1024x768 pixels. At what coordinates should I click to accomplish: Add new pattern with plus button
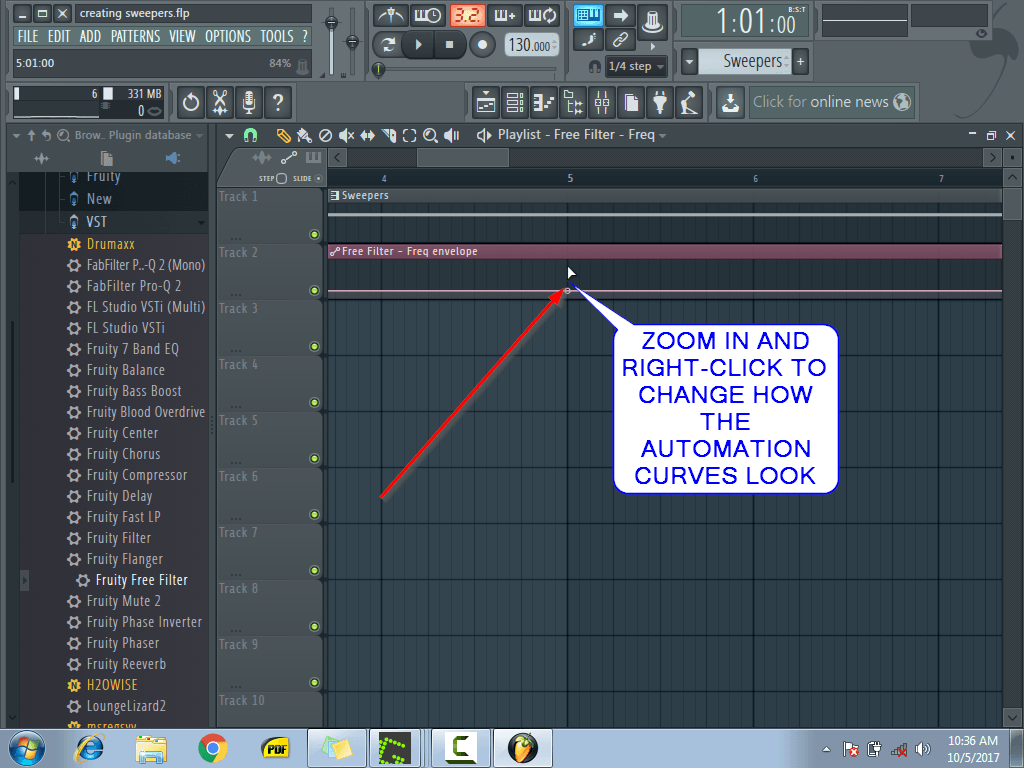tap(801, 62)
